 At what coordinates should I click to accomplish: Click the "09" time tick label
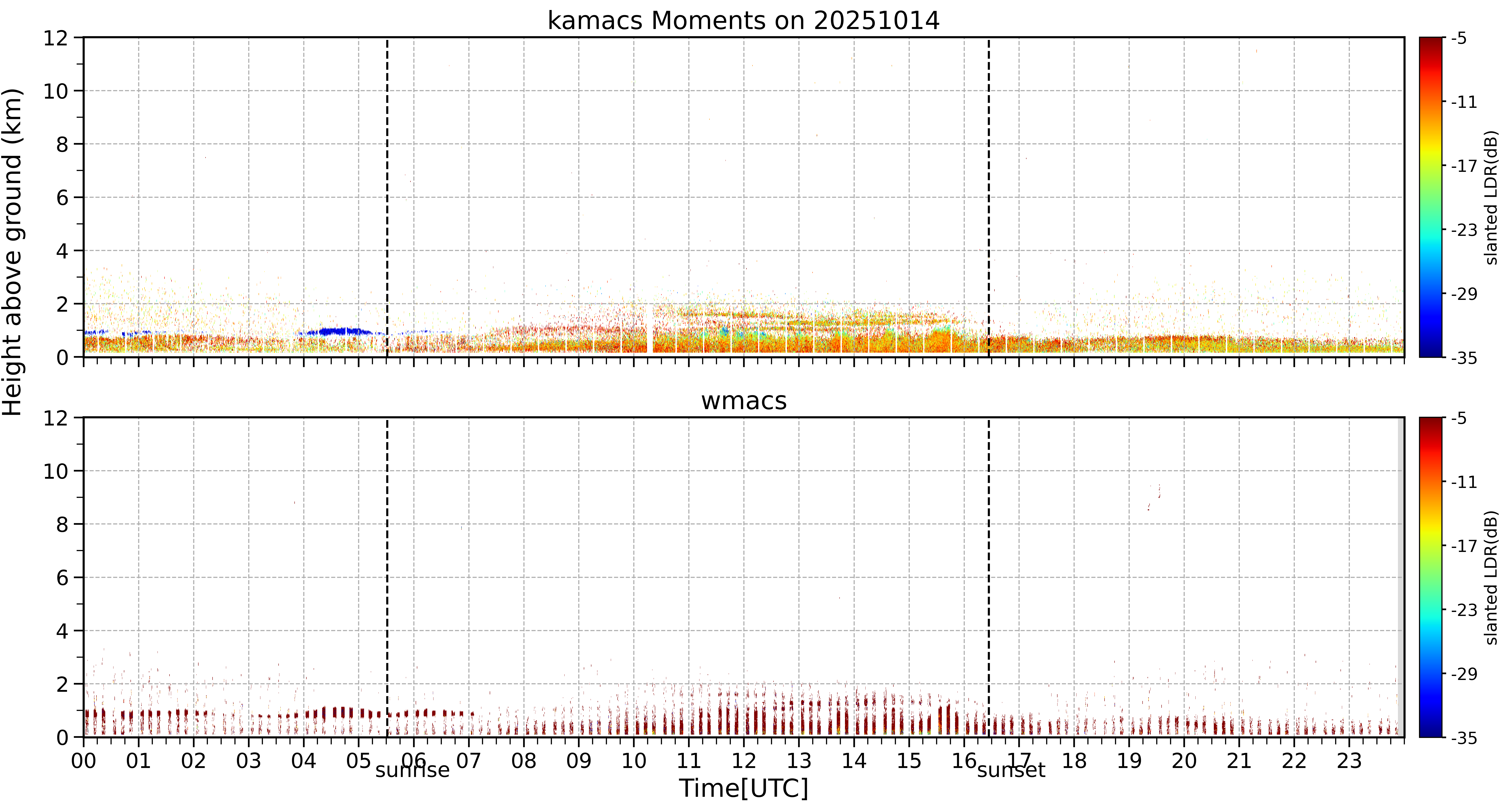click(x=579, y=761)
